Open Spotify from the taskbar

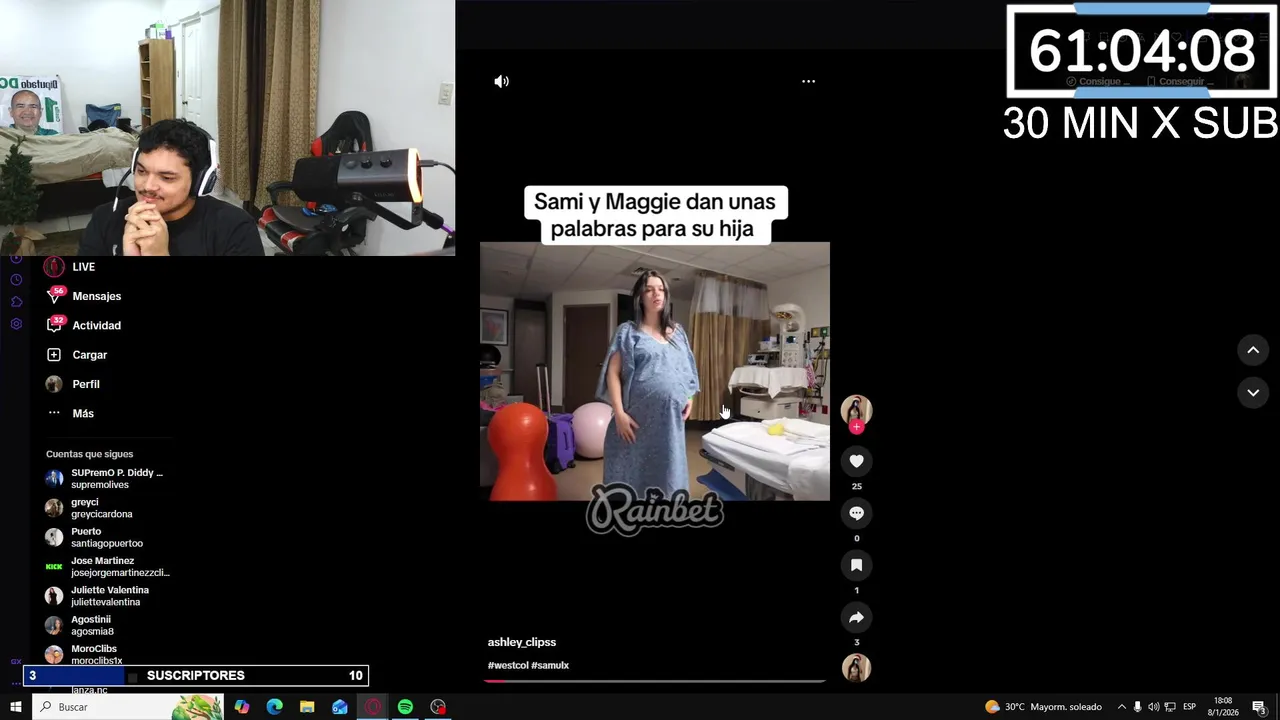pos(405,707)
